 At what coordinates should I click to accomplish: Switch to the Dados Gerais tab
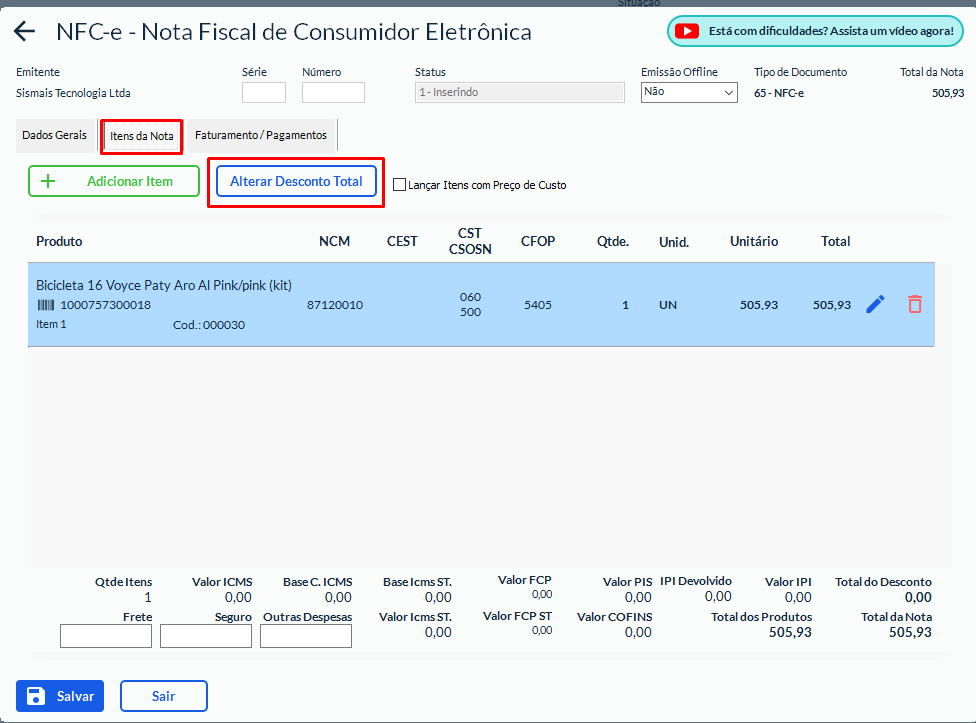(54, 135)
